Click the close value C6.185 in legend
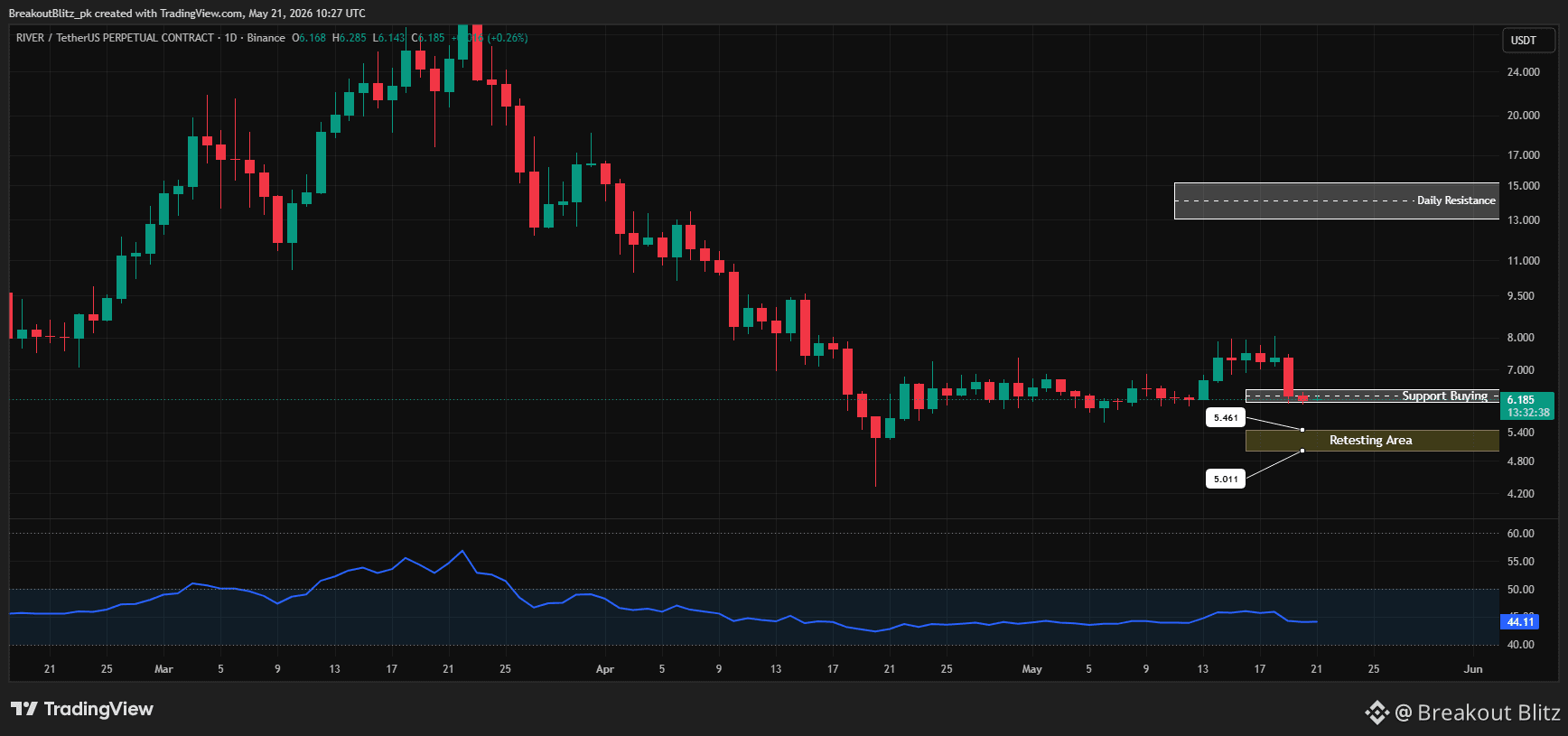Screen dimensions: 1568x736 click(x=428, y=38)
